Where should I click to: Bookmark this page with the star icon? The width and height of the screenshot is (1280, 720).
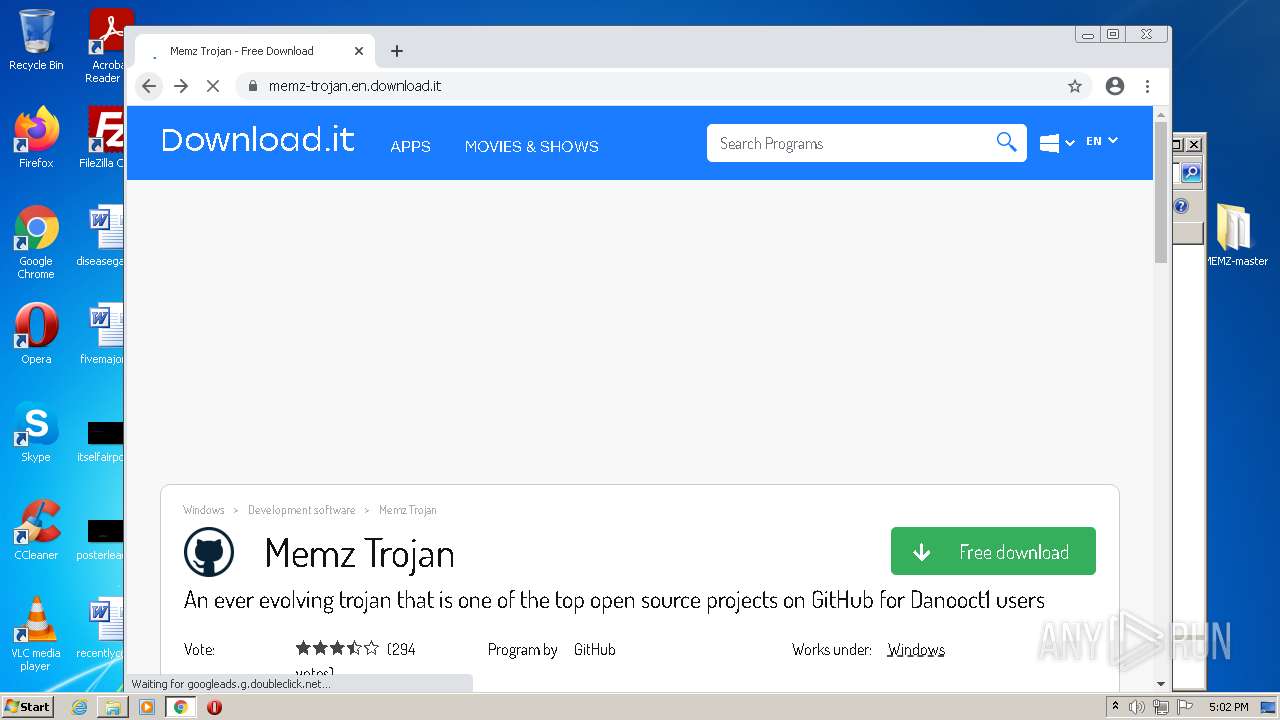point(1075,86)
